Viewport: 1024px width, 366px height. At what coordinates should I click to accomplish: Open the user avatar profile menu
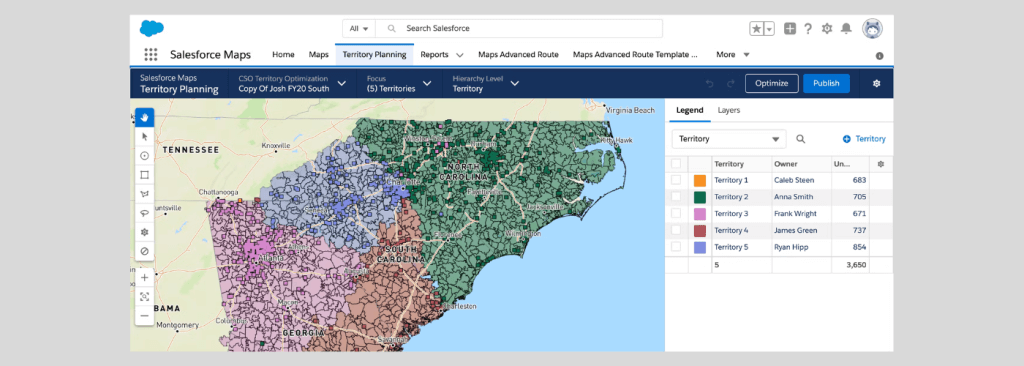(x=872, y=29)
